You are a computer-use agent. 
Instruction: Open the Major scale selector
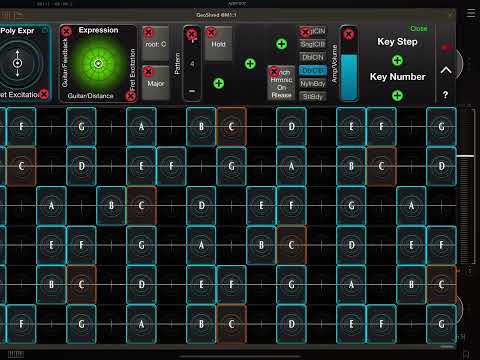tap(155, 83)
